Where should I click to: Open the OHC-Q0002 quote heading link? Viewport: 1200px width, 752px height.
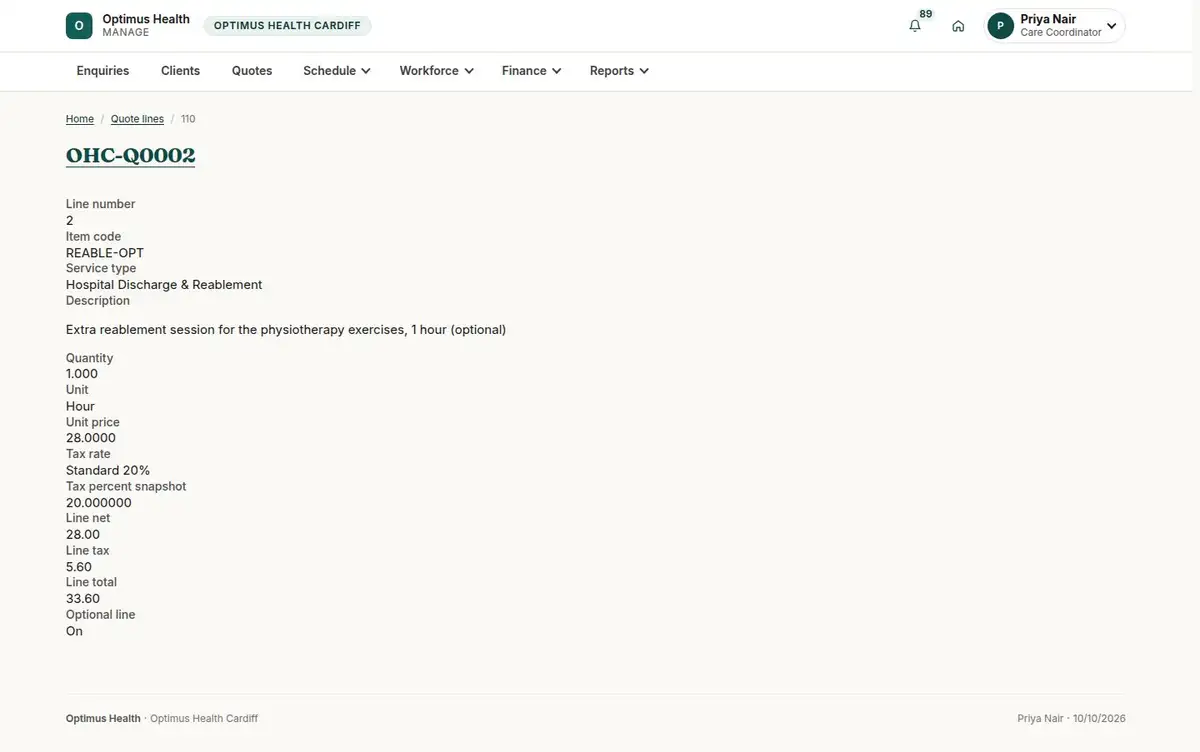coord(131,155)
